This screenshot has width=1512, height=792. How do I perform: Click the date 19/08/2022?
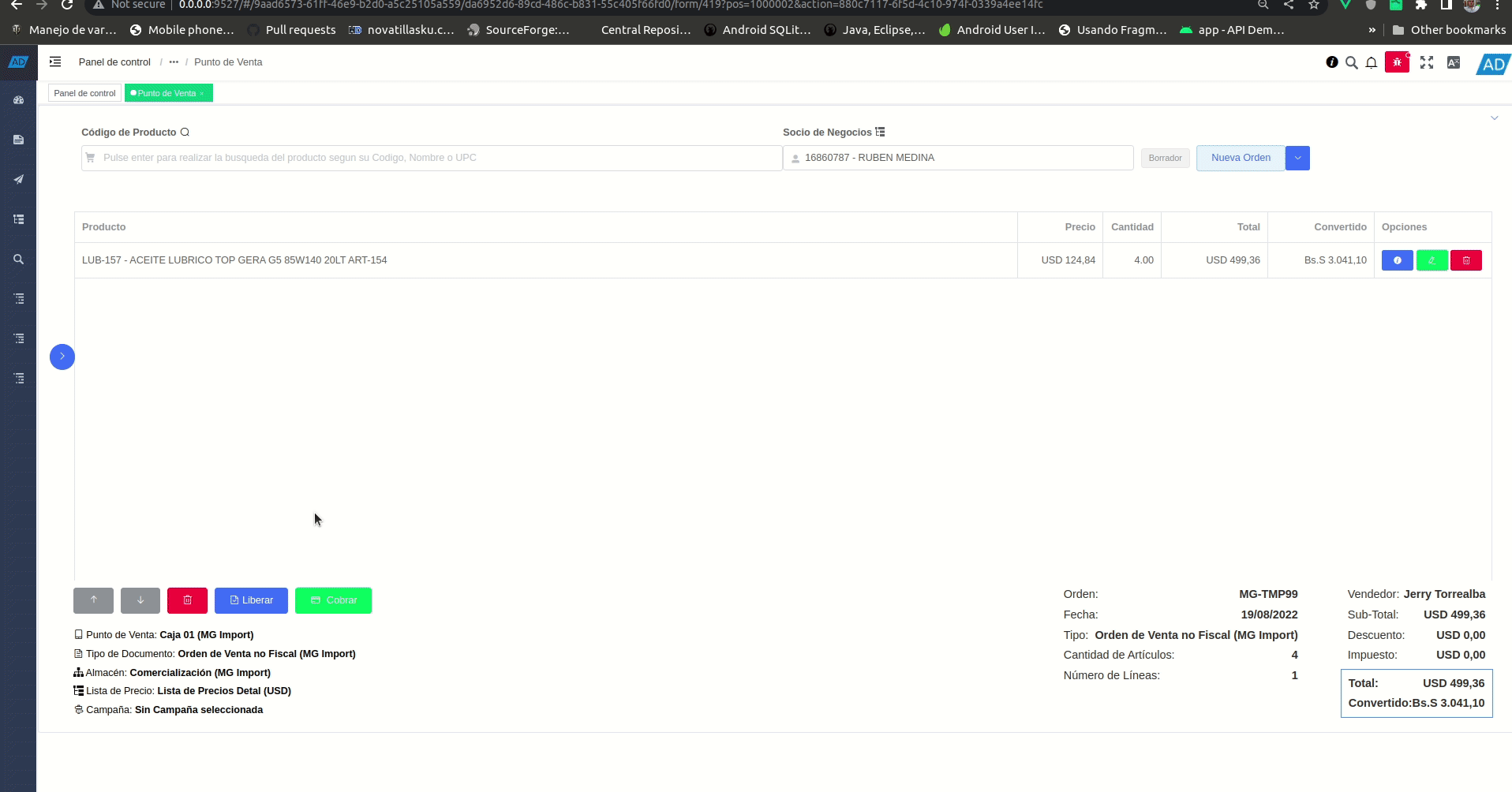pyautogui.click(x=1269, y=615)
